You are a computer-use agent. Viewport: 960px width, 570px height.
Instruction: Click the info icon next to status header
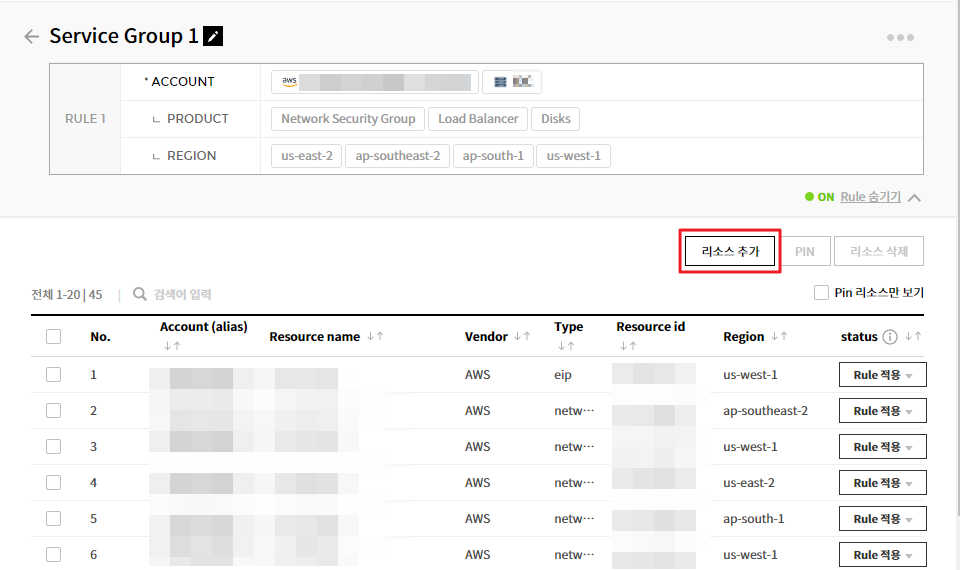889,337
